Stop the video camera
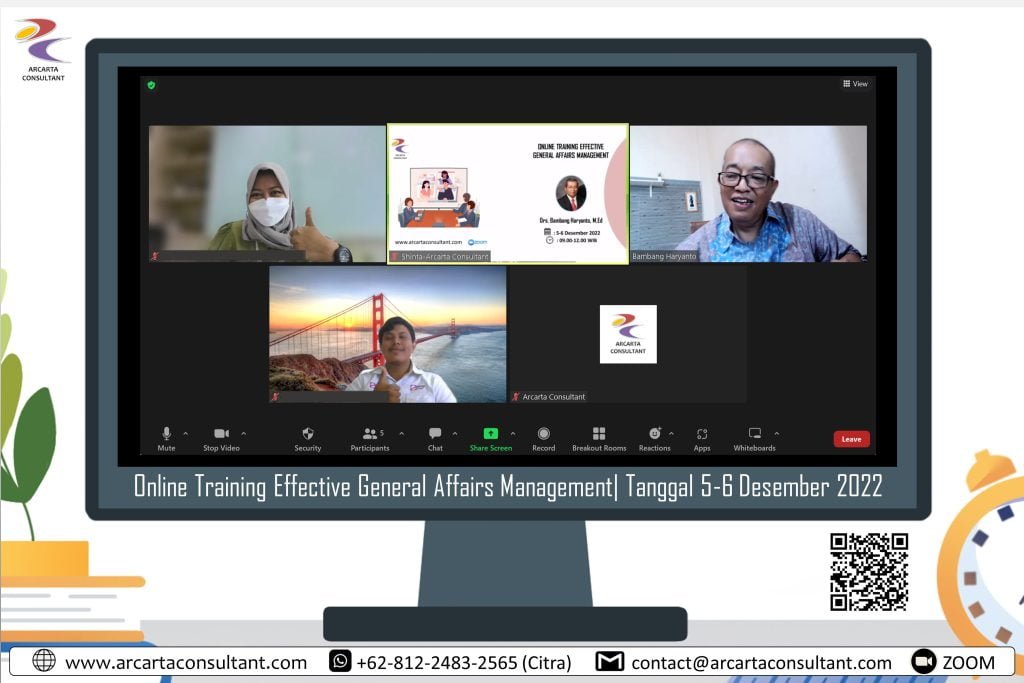The width and height of the screenshot is (1024, 683). [222, 435]
